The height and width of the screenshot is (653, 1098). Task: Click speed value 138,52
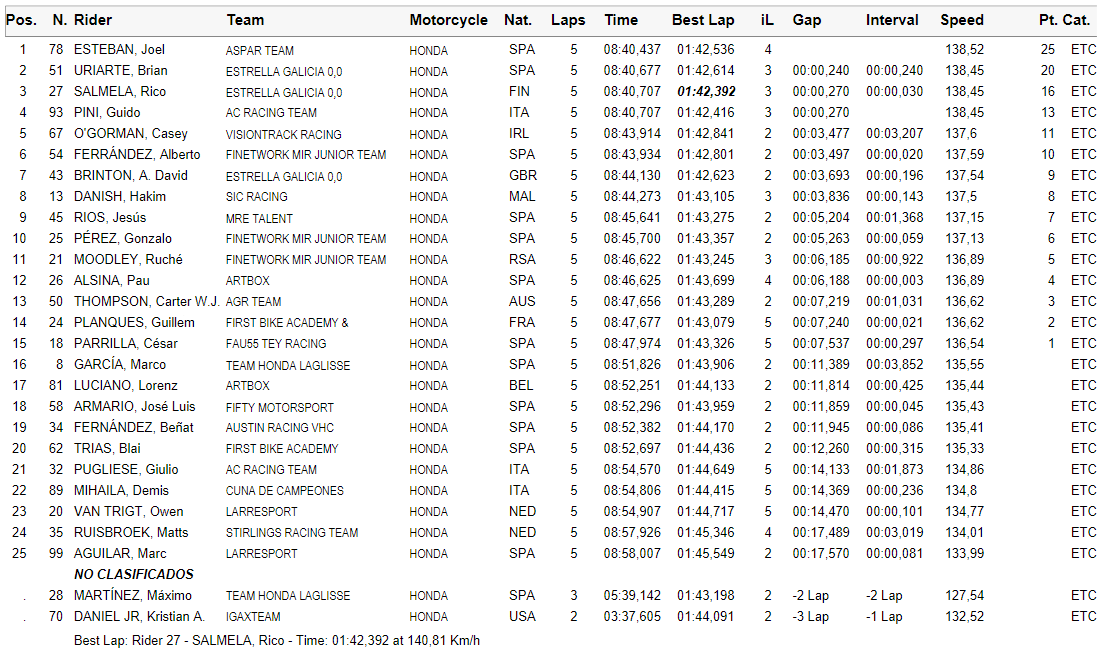[x=964, y=50]
